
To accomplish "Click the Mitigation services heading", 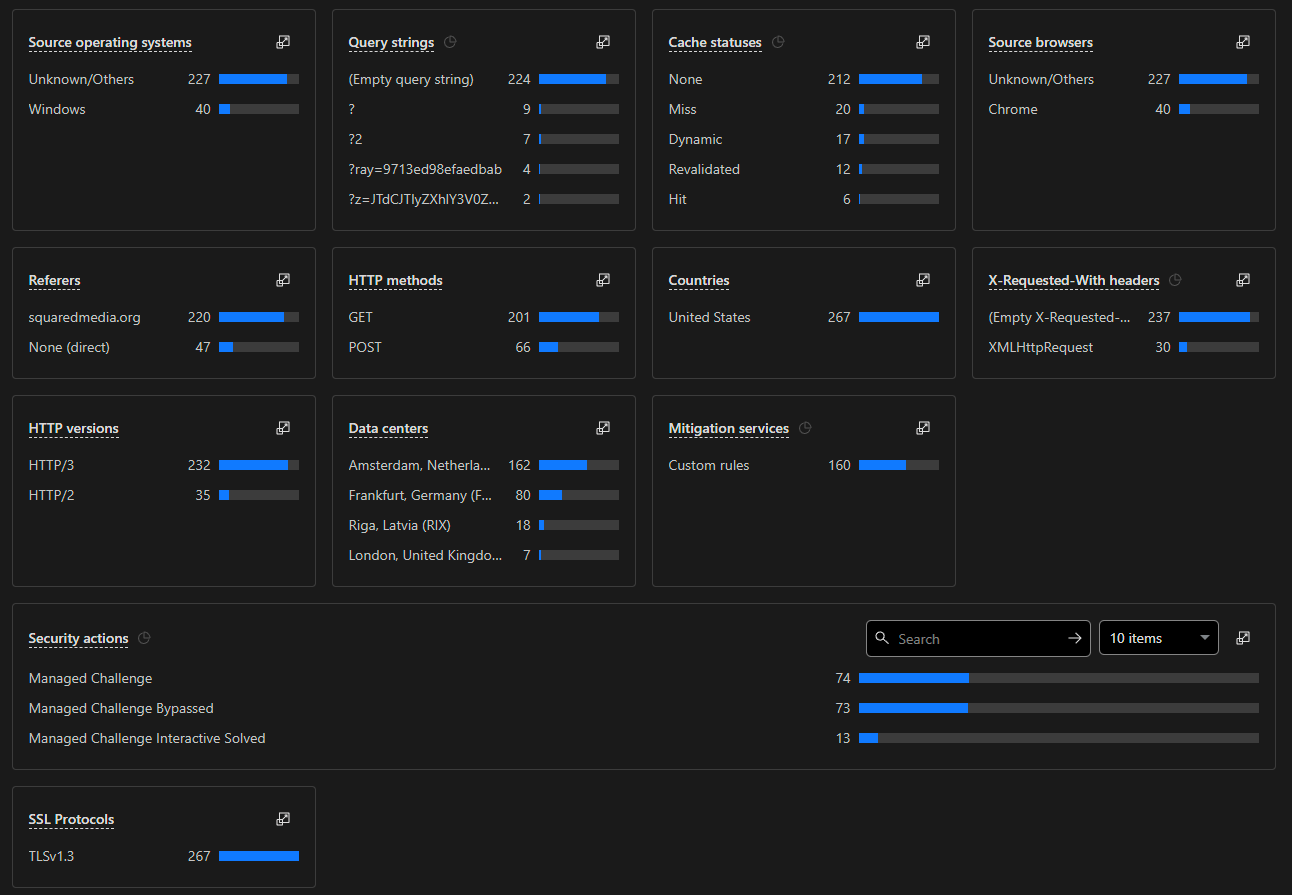I will pos(729,429).
